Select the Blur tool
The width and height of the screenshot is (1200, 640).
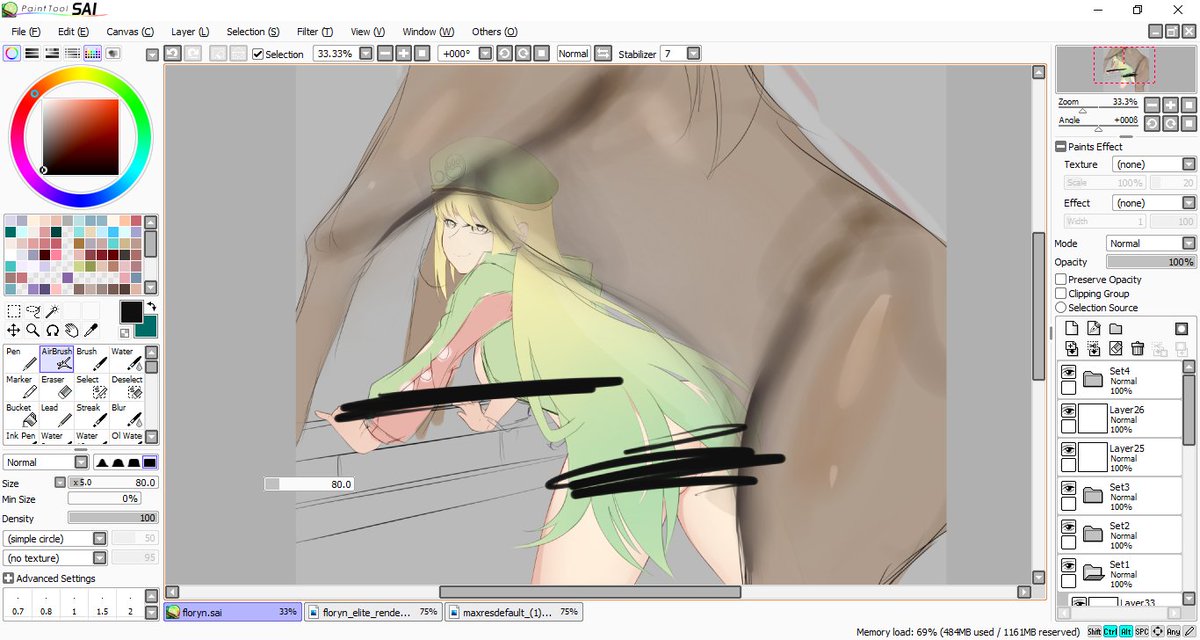point(125,415)
